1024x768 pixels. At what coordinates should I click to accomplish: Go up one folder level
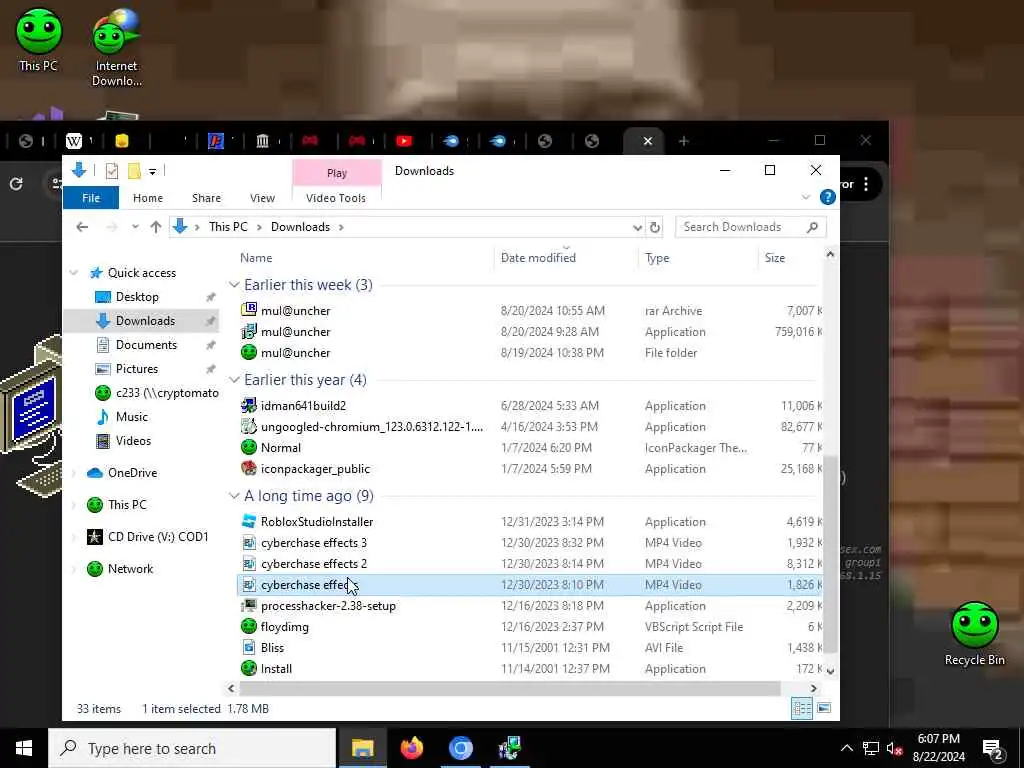[155, 227]
